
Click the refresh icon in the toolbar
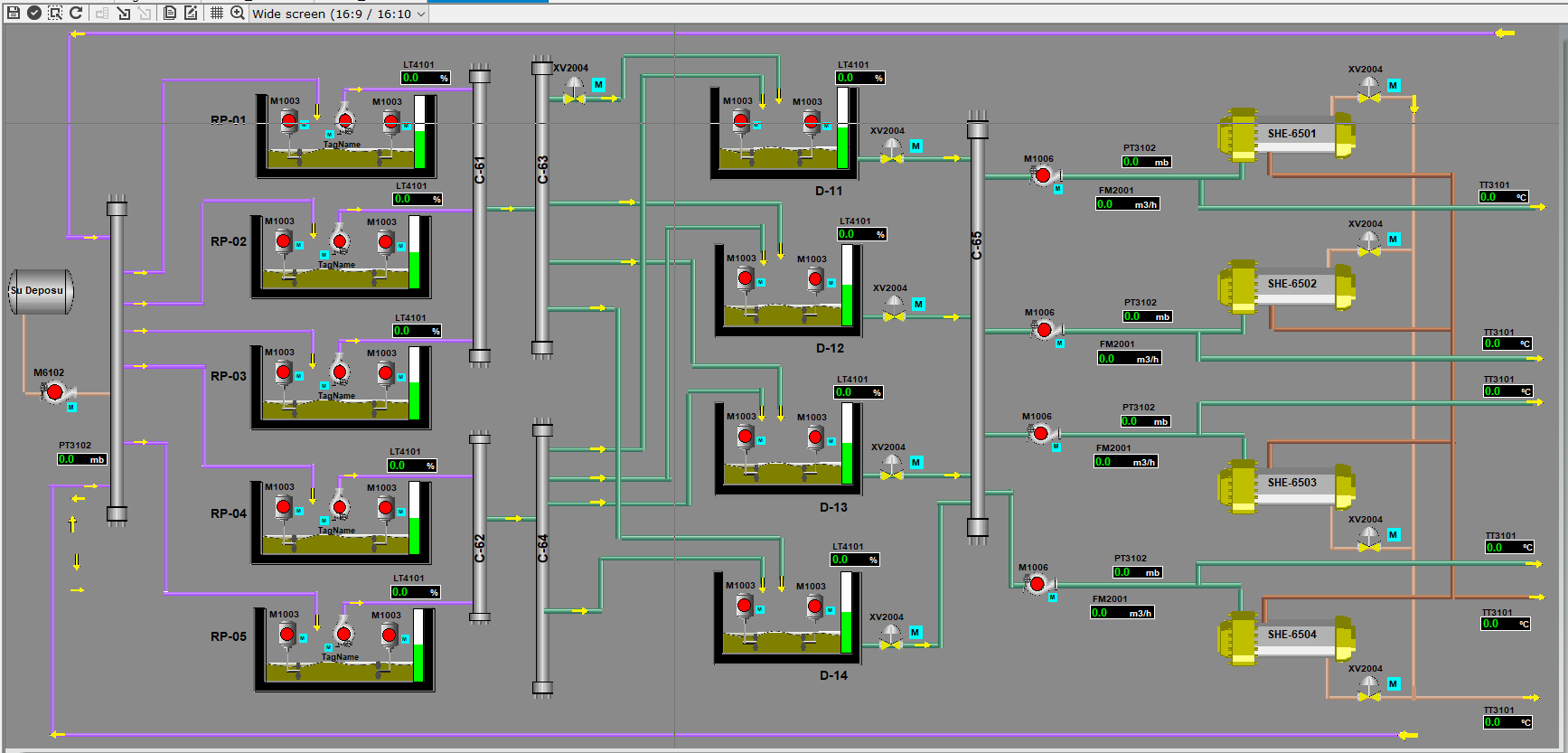point(76,13)
